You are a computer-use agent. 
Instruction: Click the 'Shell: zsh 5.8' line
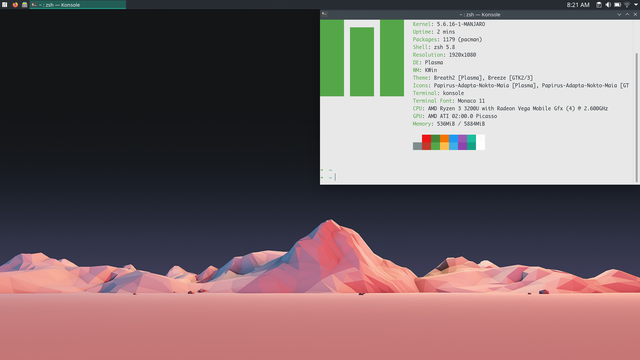click(x=434, y=47)
